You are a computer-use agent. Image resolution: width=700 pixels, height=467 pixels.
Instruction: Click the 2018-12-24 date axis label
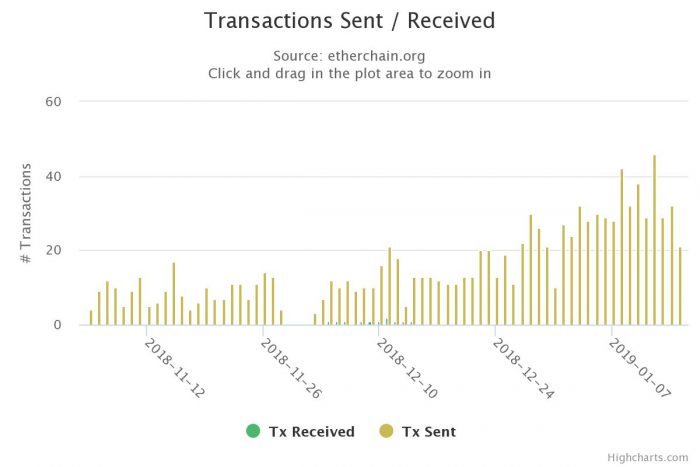(x=523, y=368)
